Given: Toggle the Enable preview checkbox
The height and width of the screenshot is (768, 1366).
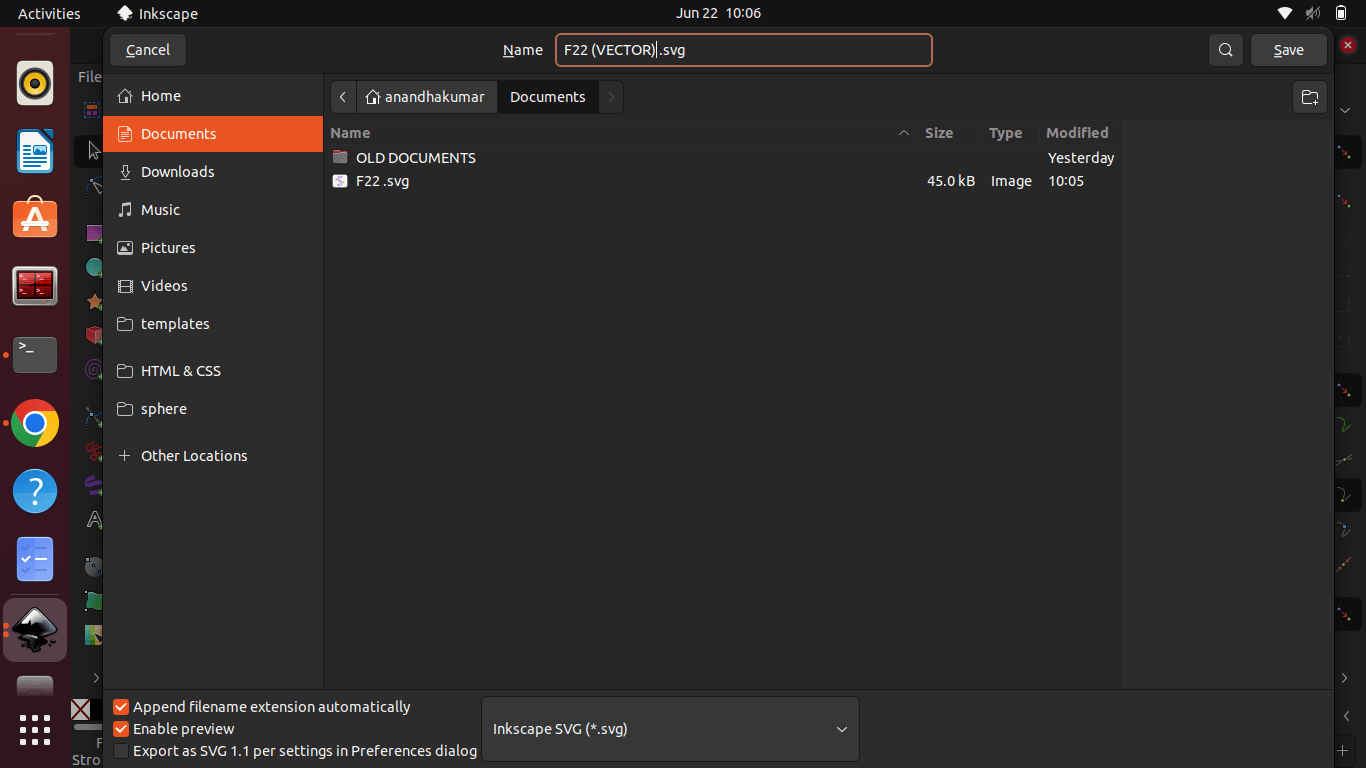Looking at the screenshot, I should [x=121, y=729].
